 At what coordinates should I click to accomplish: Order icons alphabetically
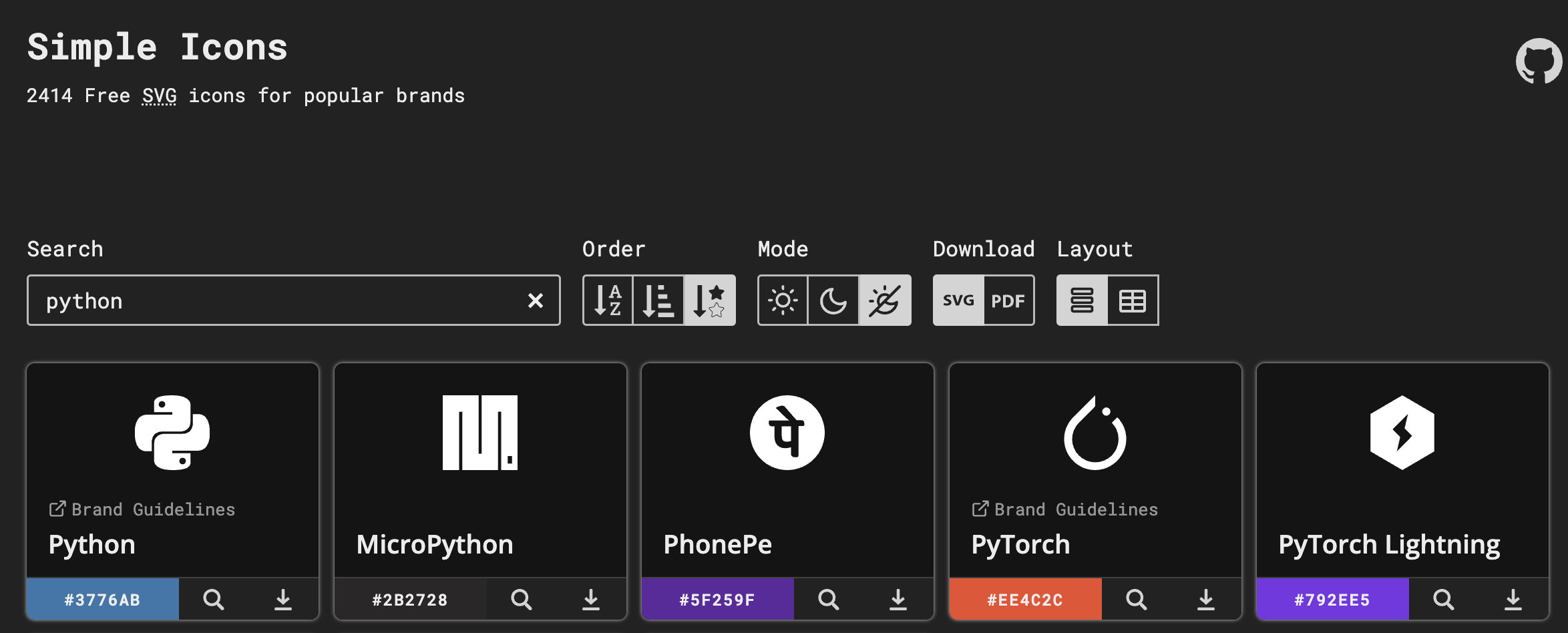click(x=608, y=300)
